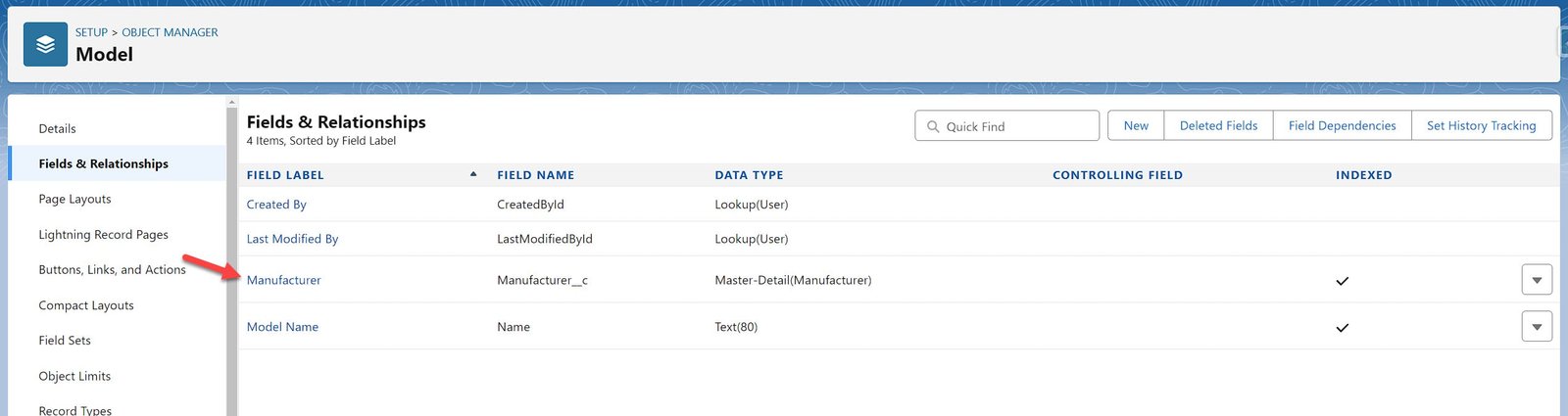Viewport: 1568px width, 416px height.
Task: Click the Quick Find search icon
Action: [x=933, y=126]
